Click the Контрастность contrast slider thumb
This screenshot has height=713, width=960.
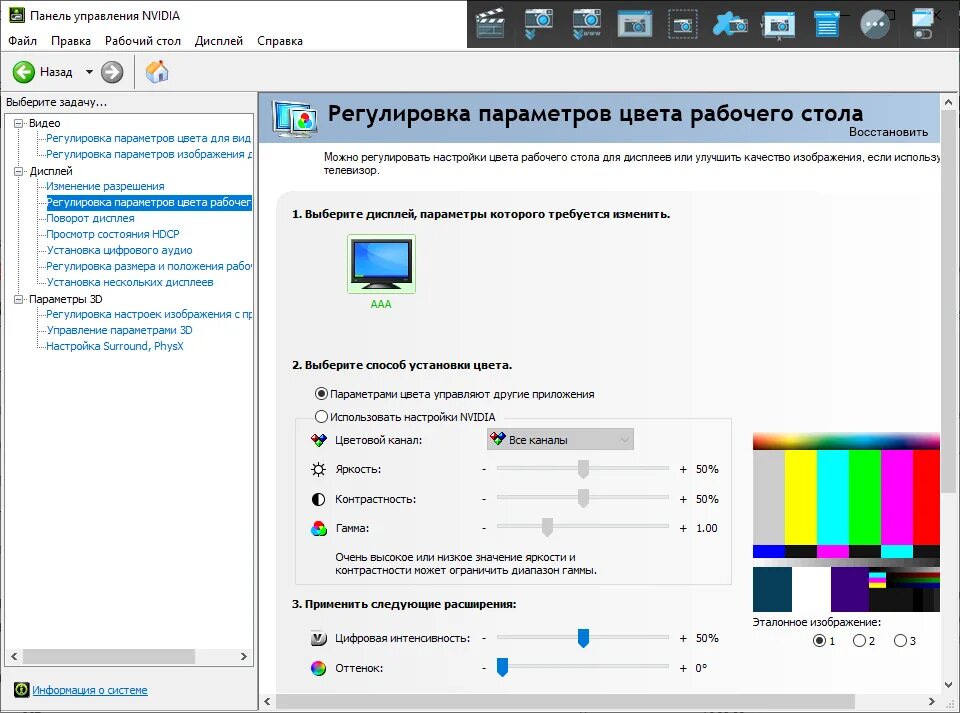[x=583, y=498]
